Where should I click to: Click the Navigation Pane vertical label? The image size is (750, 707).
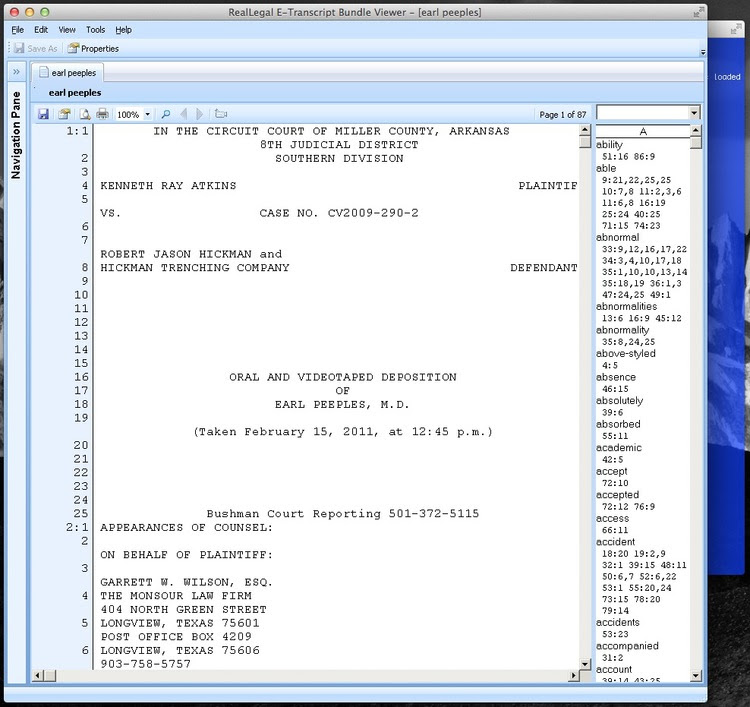tap(16, 135)
